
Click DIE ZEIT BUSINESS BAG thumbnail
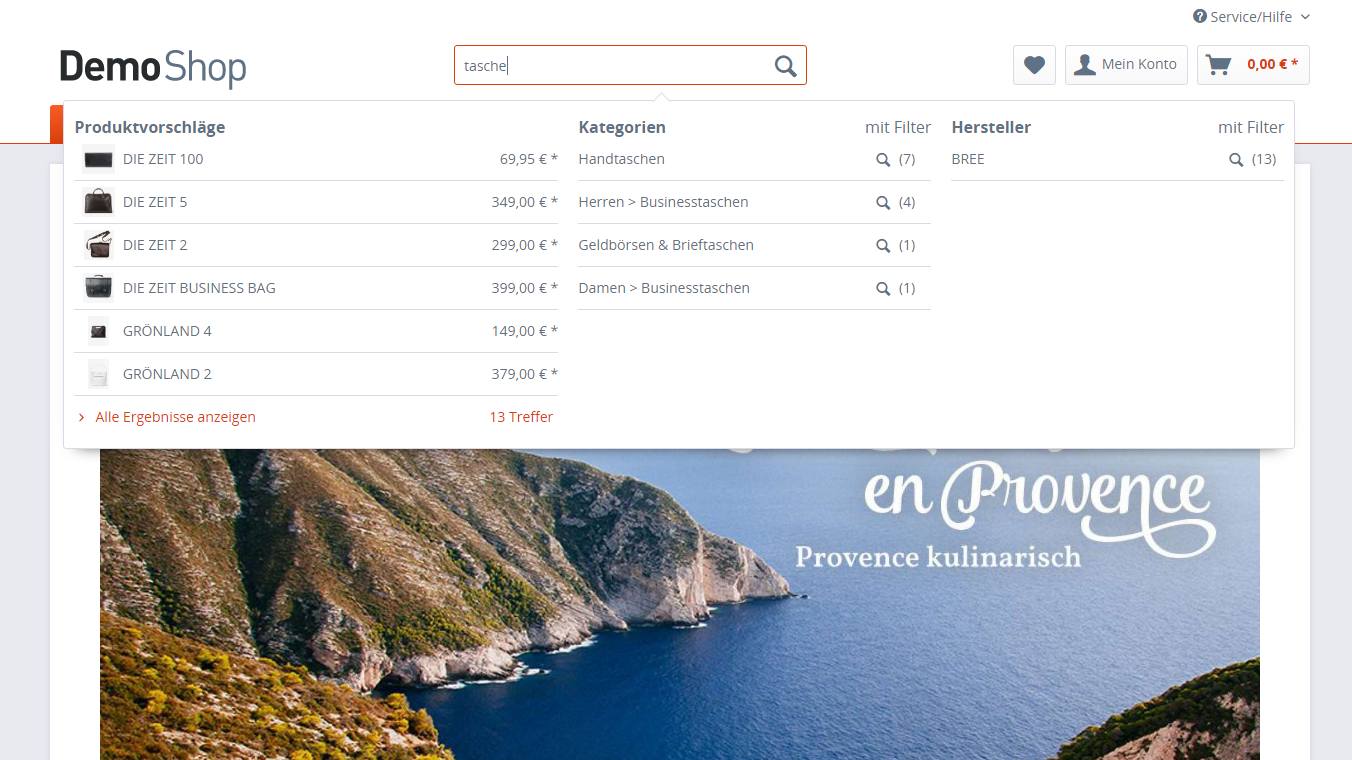(x=98, y=288)
